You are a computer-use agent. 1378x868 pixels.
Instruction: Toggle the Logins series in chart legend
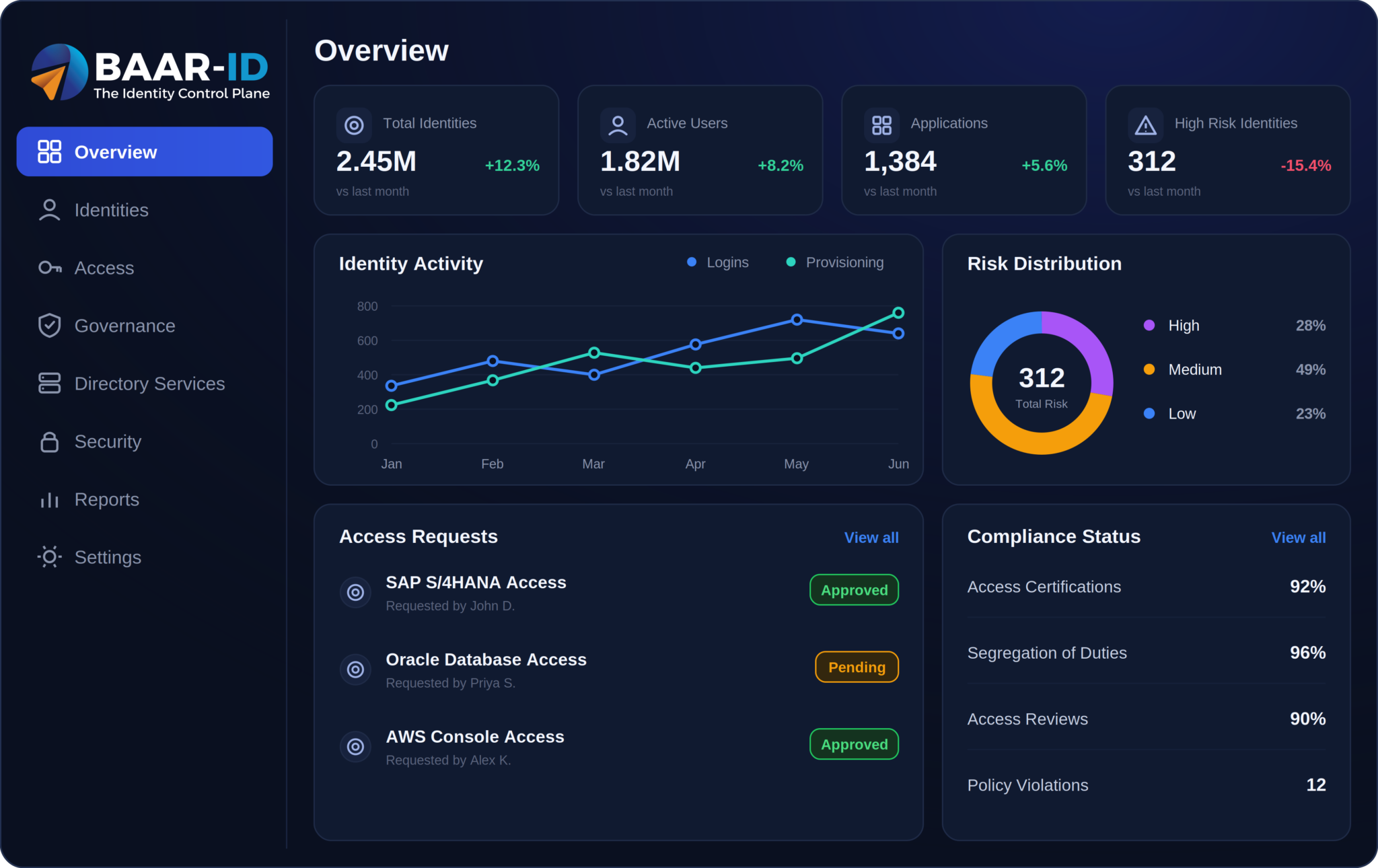717,262
